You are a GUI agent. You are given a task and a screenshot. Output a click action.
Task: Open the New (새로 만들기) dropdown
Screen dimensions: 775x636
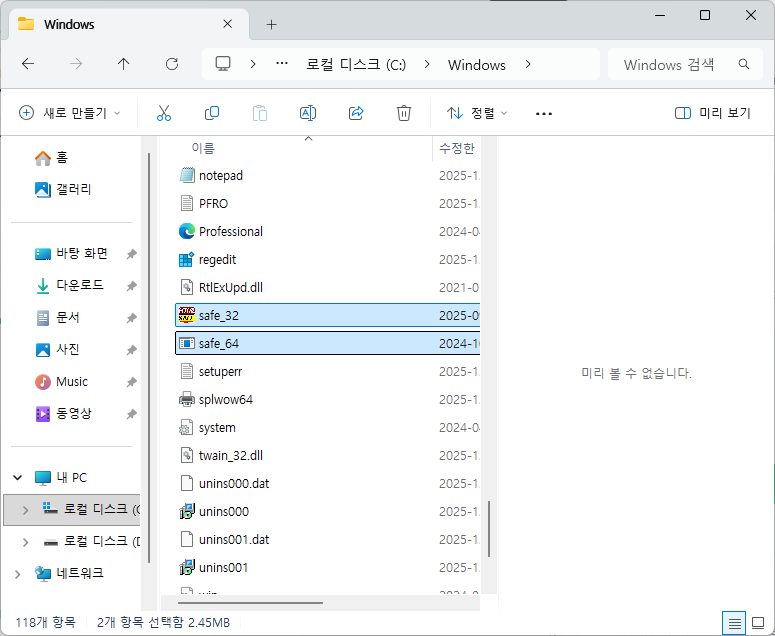(x=70, y=113)
